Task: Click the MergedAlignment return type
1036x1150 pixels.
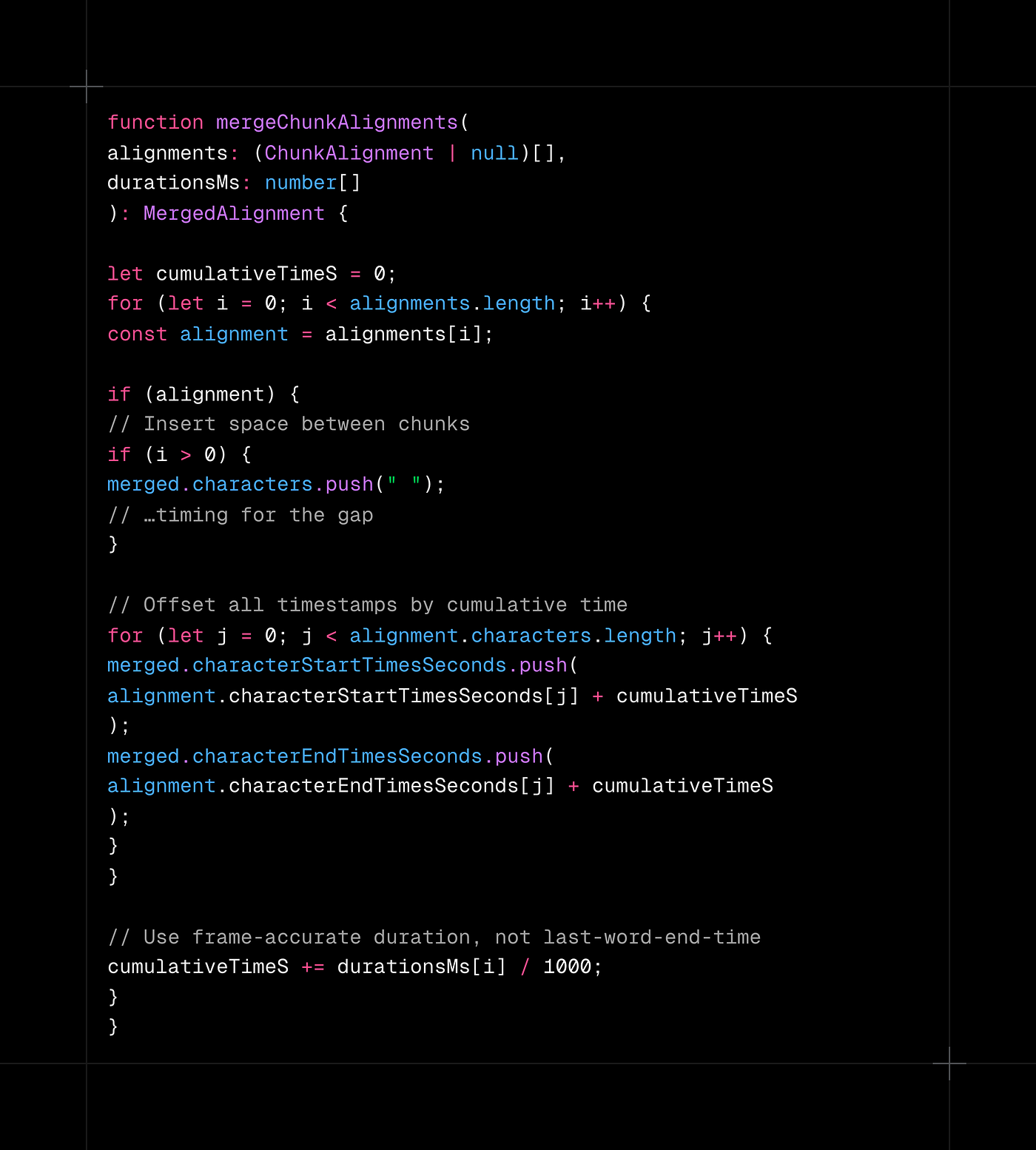Action: coord(234,214)
